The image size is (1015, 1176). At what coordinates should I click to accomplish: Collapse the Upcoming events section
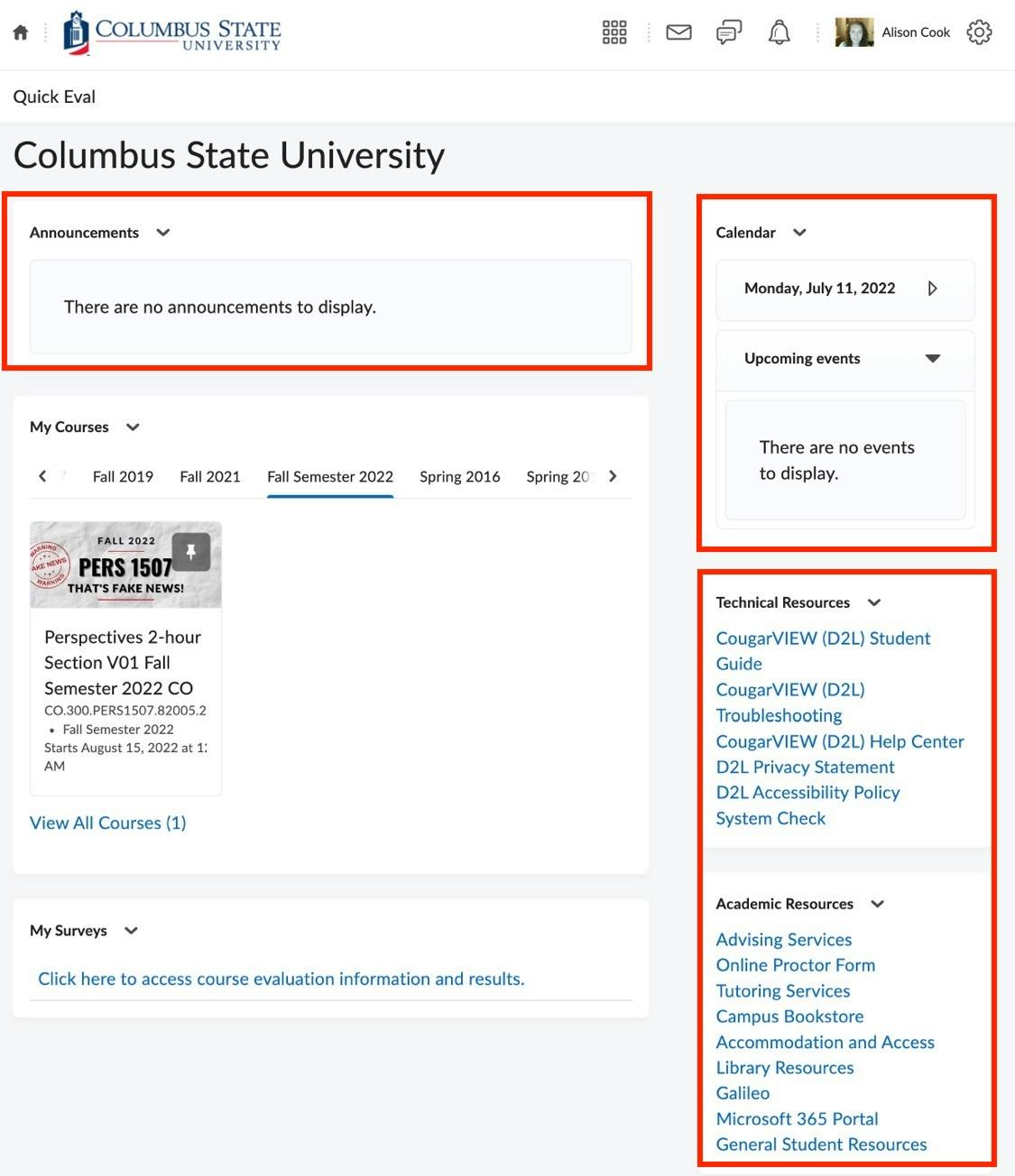933,359
